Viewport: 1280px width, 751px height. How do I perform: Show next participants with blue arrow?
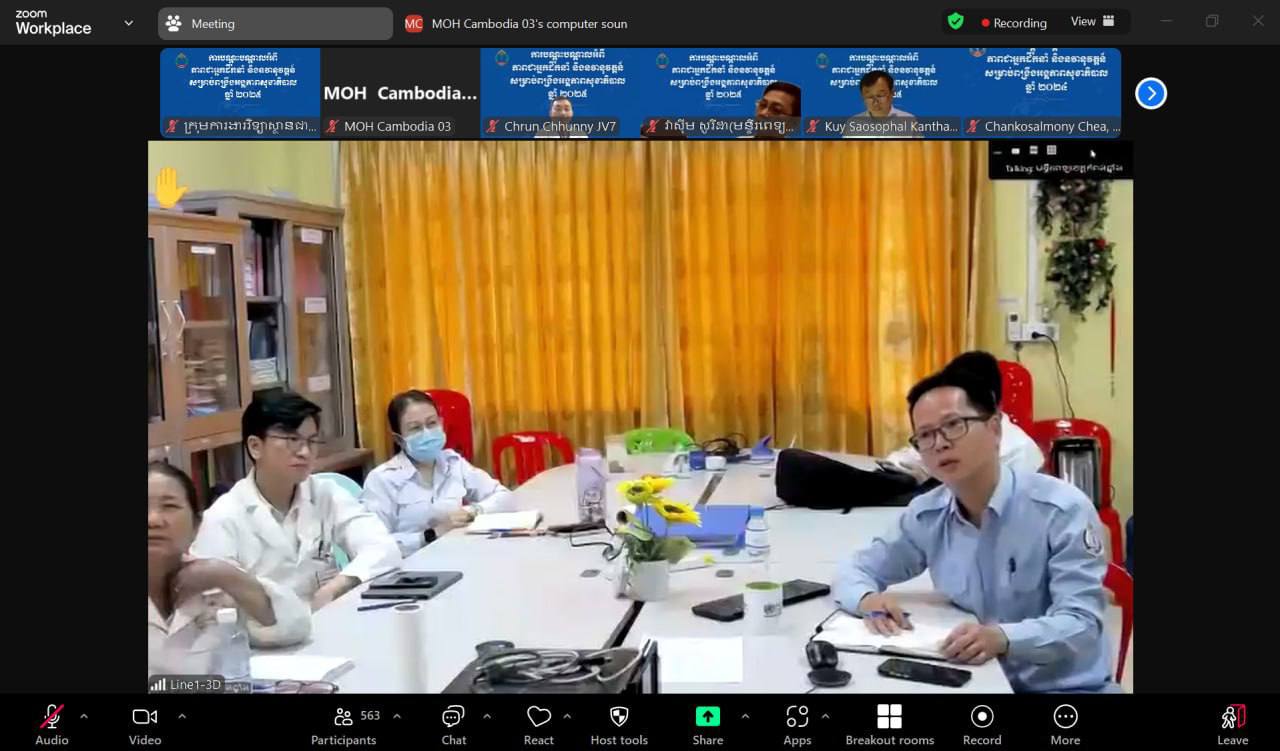(1151, 93)
